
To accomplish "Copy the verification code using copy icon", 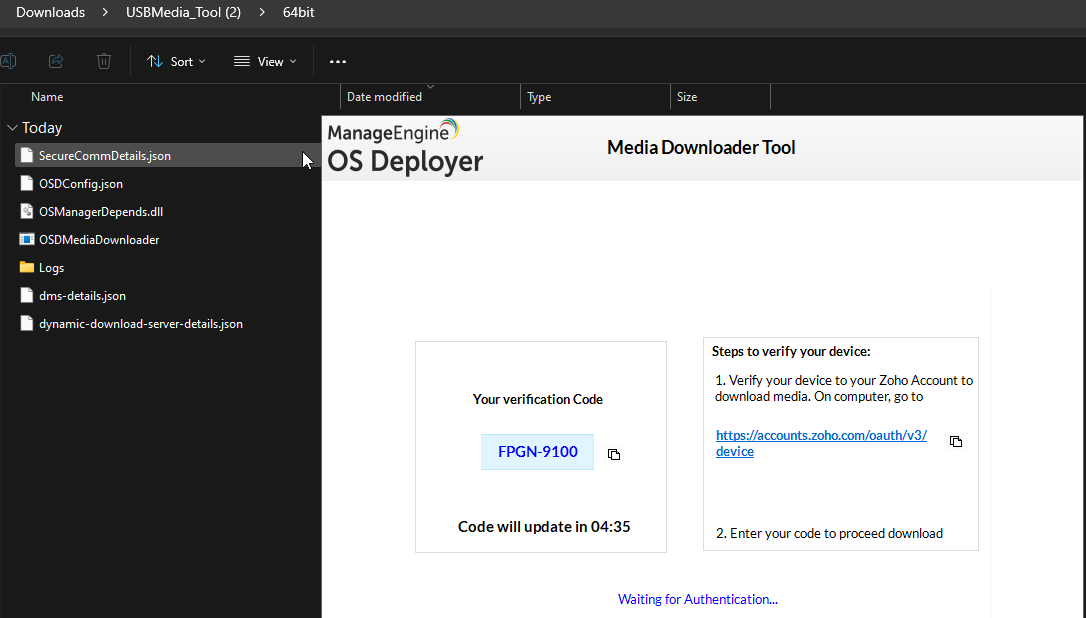I will (x=614, y=454).
